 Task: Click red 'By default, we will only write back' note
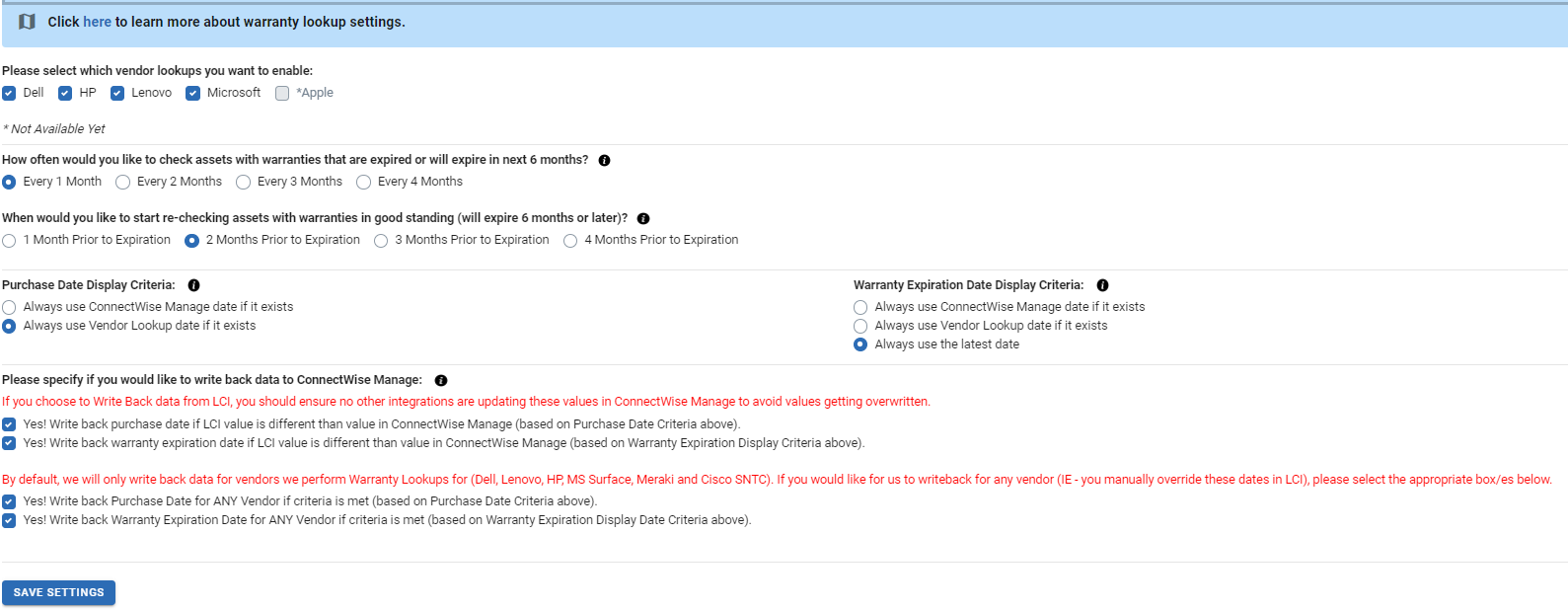coord(777,480)
